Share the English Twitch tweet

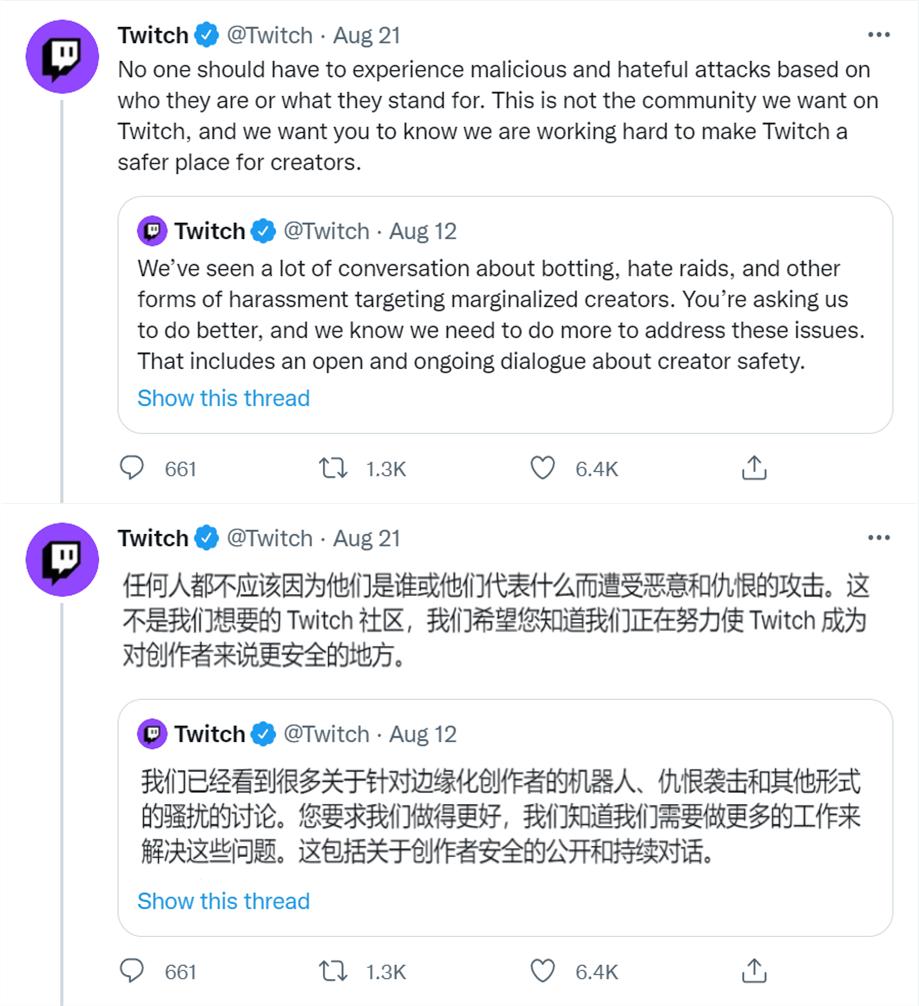(x=755, y=468)
